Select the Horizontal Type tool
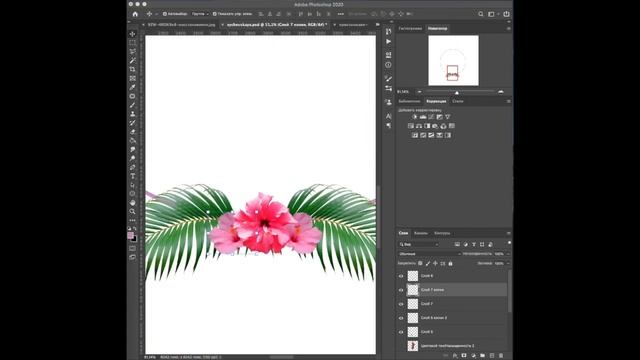The width and height of the screenshot is (640, 360). coord(132,176)
